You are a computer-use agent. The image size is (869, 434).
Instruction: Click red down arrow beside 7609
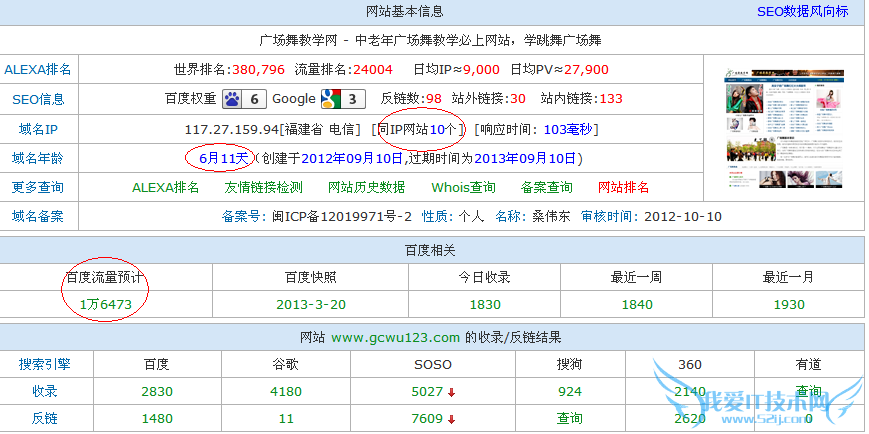pos(451,420)
